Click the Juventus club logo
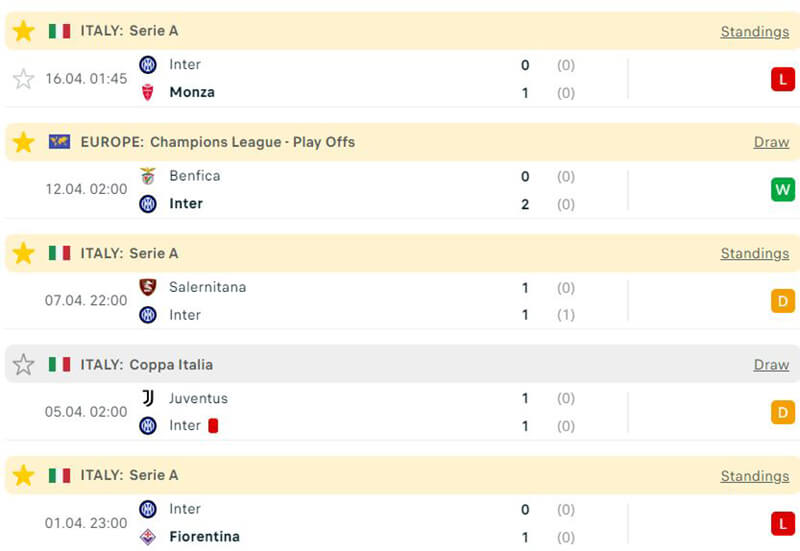This screenshot has width=800, height=551. (148, 398)
